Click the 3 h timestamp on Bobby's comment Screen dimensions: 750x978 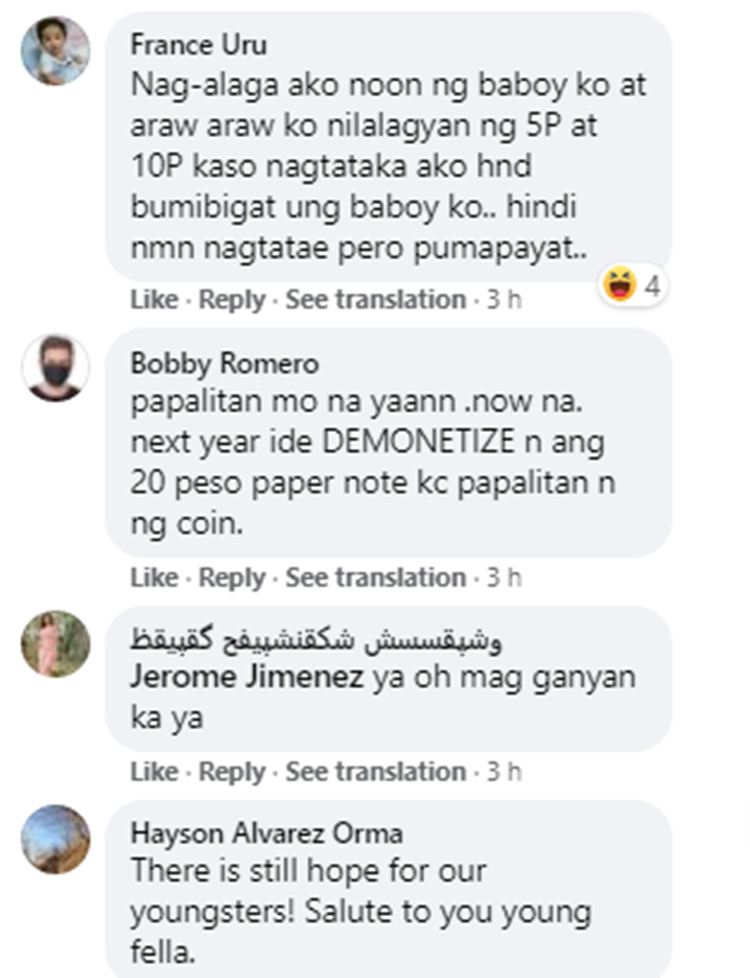[x=504, y=578]
